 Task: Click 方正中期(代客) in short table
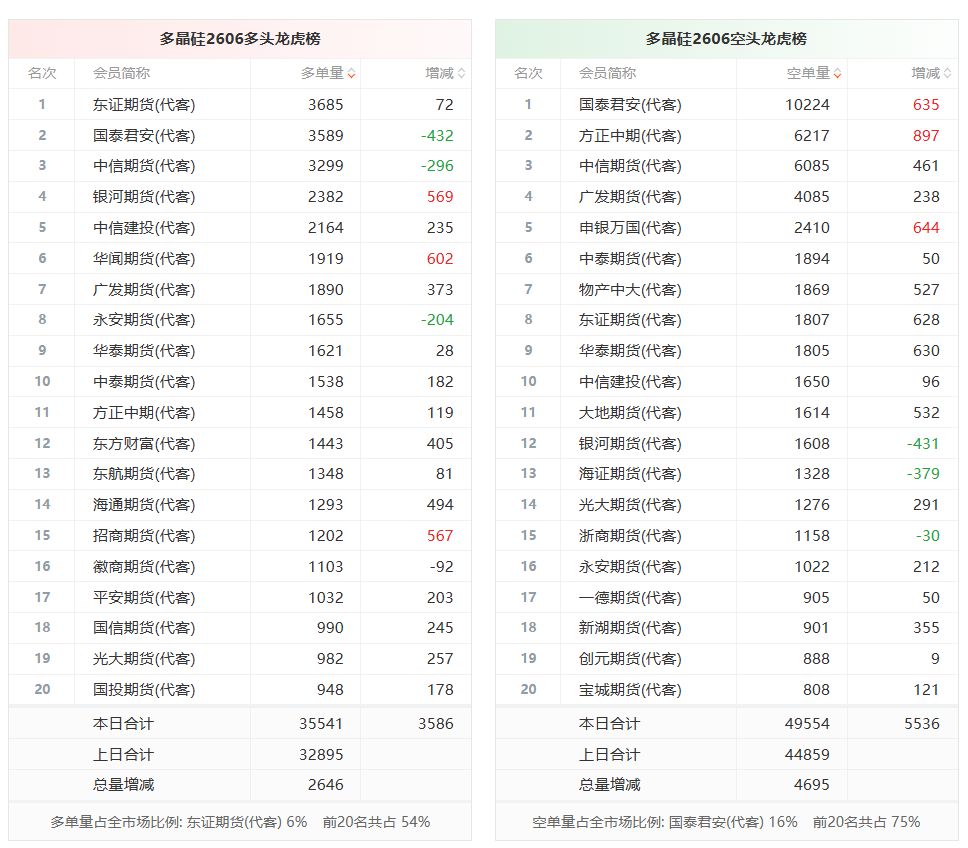[x=630, y=135]
